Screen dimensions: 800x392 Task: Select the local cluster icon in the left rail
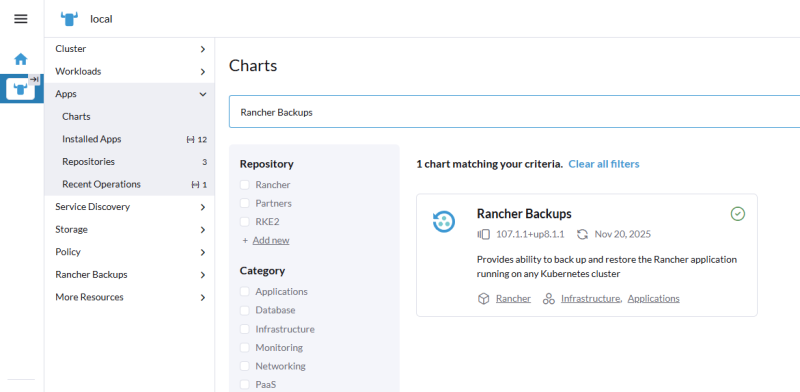(20, 89)
